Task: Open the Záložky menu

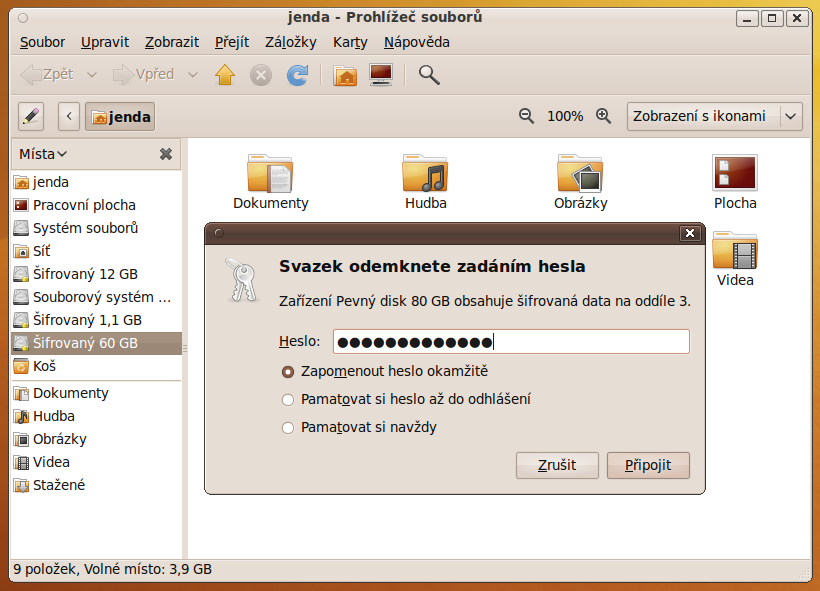Action: (x=291, y=42)
